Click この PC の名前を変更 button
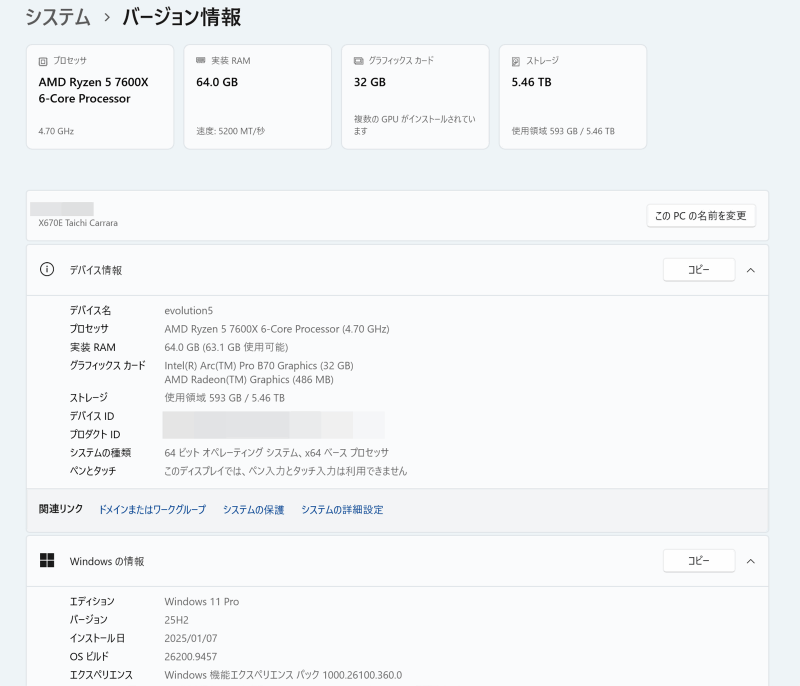This screenshot has height=686, width=800. [701, 216]
